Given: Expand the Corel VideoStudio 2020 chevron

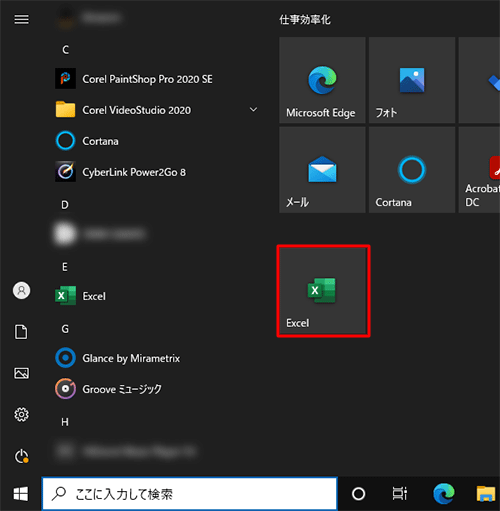Looking at the screenshot, I should (x=253, y=110).
